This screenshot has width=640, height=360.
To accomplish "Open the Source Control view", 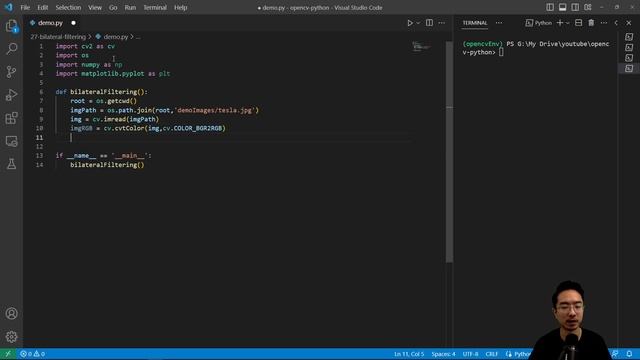I will (x=11, y=72).
